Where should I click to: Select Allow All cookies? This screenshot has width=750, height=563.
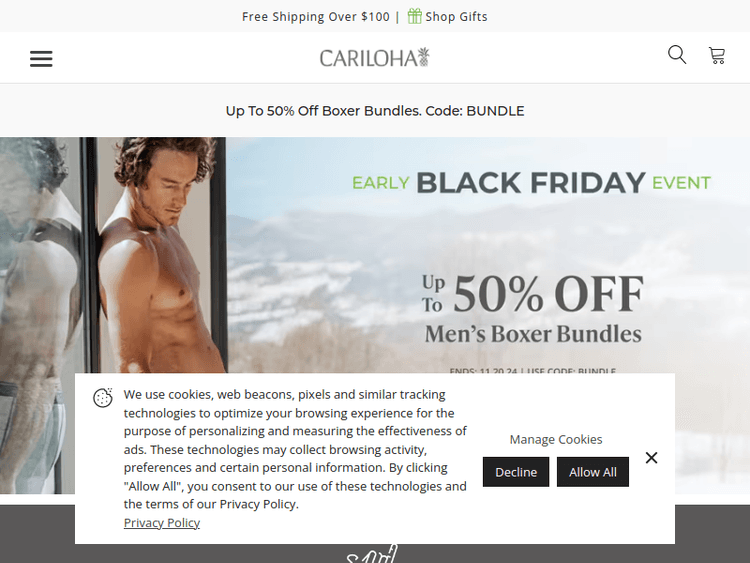point(593,472)
